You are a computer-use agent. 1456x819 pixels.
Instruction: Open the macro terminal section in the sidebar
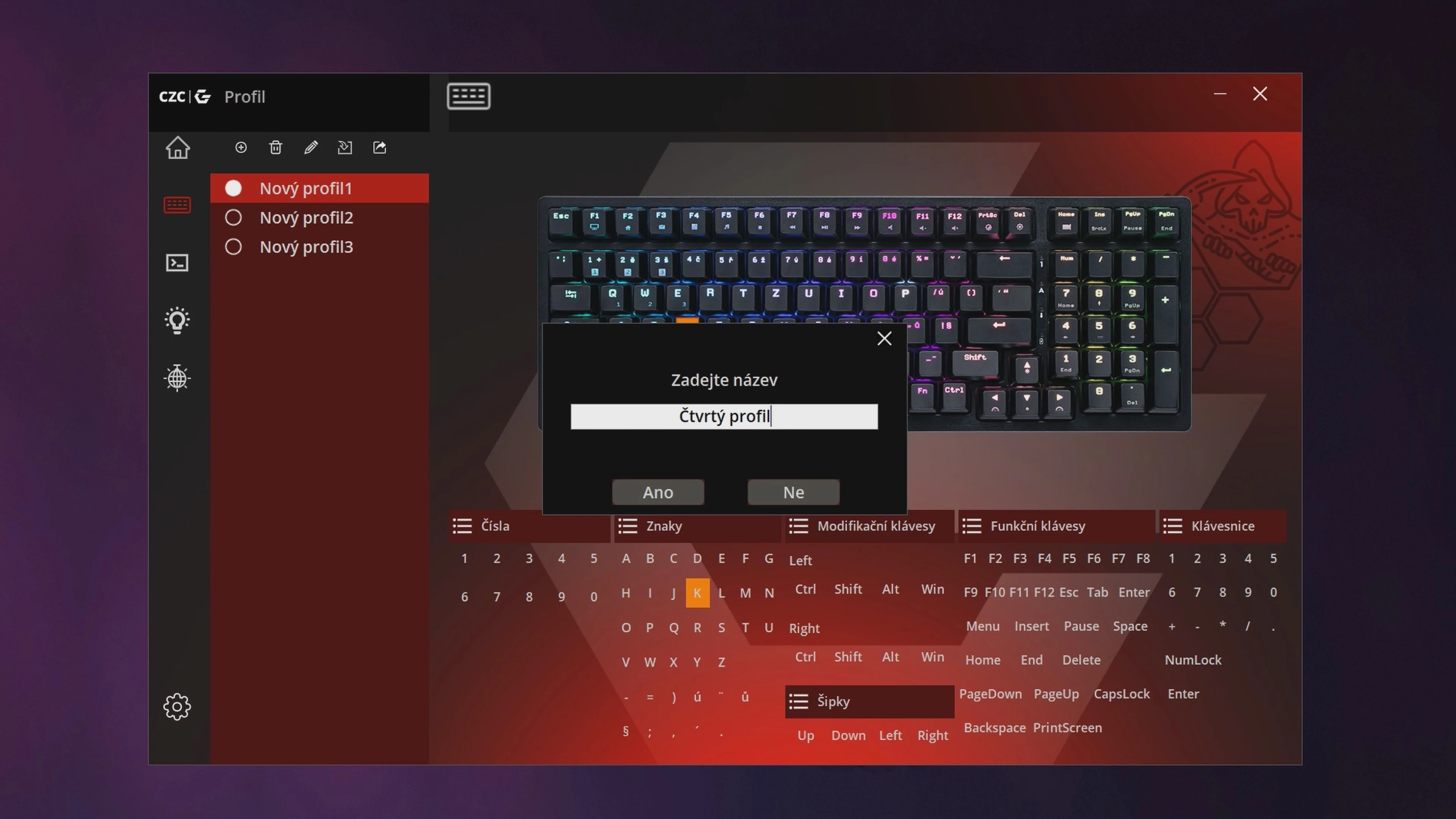coord(177,263)
